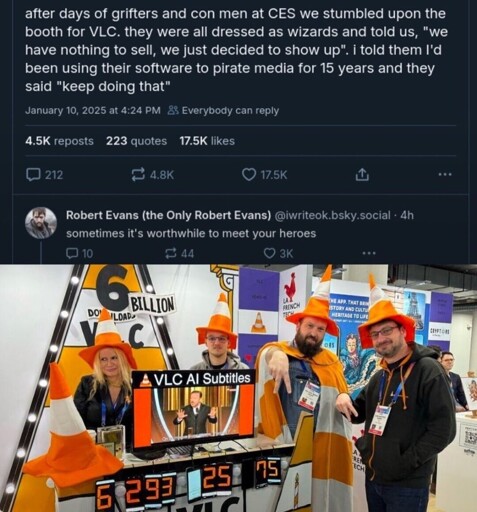477x512 pixels.
Task: Open the main post's three-dot options menu
Action: (x=445, y=174)
